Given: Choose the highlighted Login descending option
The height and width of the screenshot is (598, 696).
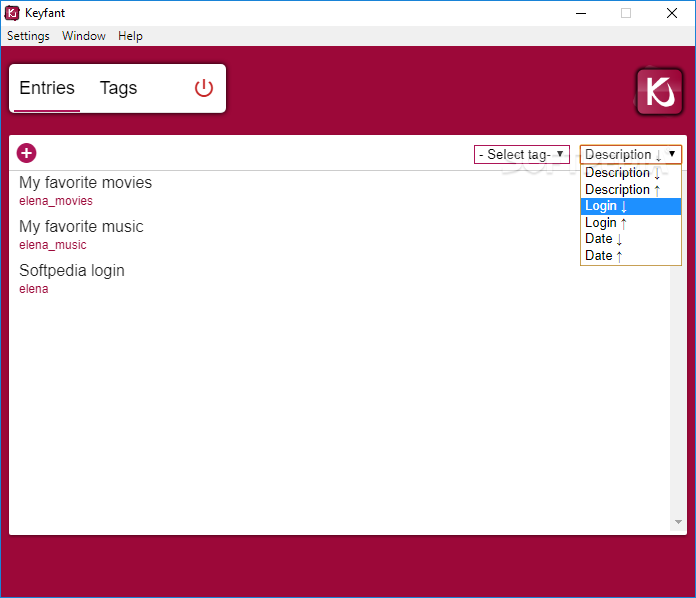Looking at the screenshot, I should tap(631, 206).
